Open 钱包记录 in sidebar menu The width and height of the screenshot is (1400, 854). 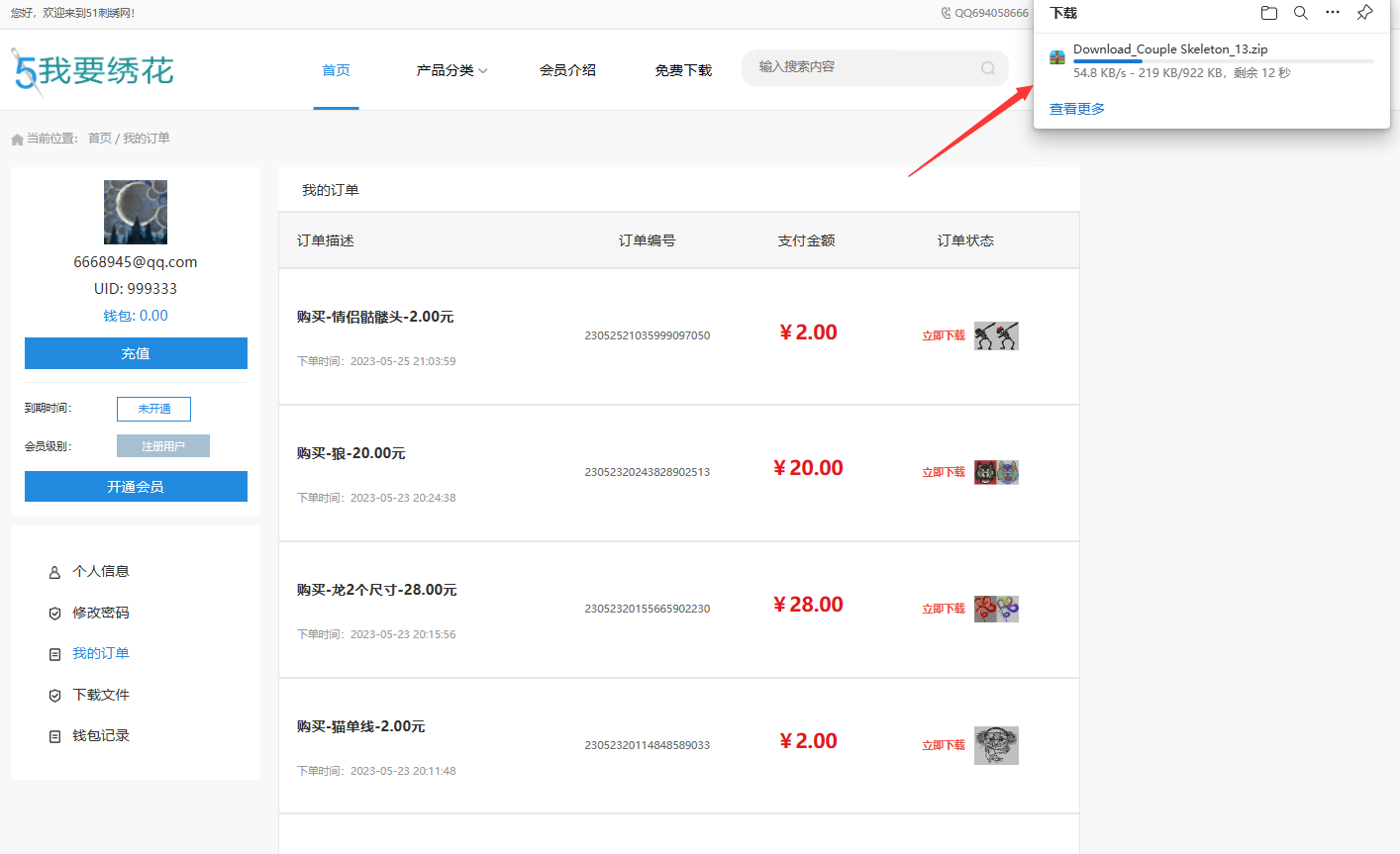(x=101, y=735)
